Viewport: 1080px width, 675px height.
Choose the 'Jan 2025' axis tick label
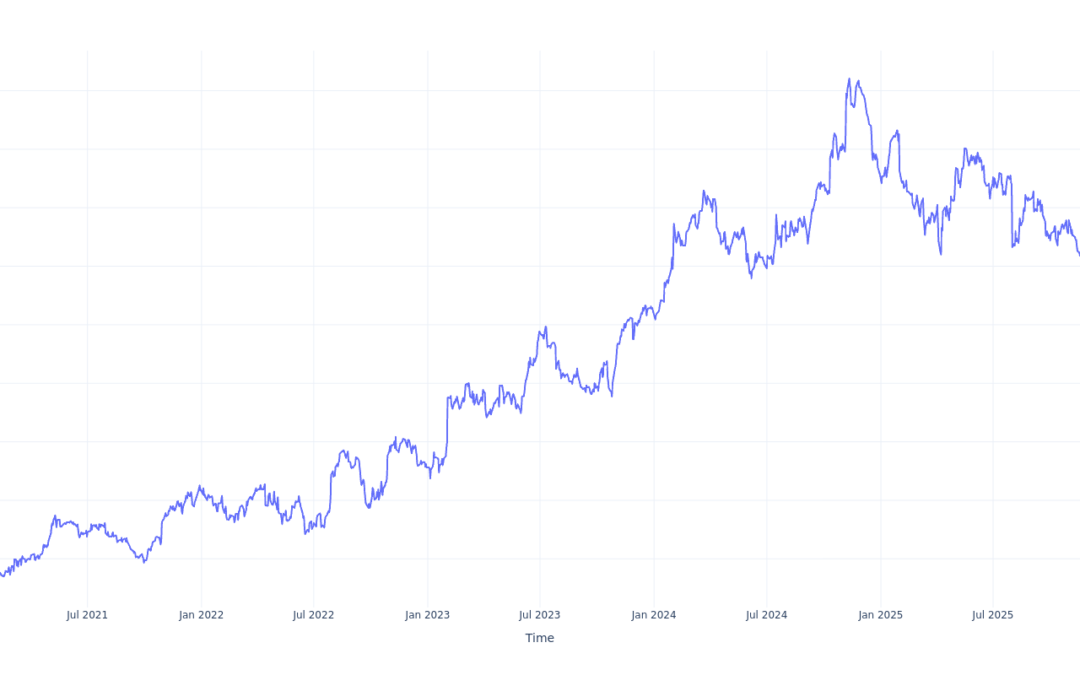[881, 615]
